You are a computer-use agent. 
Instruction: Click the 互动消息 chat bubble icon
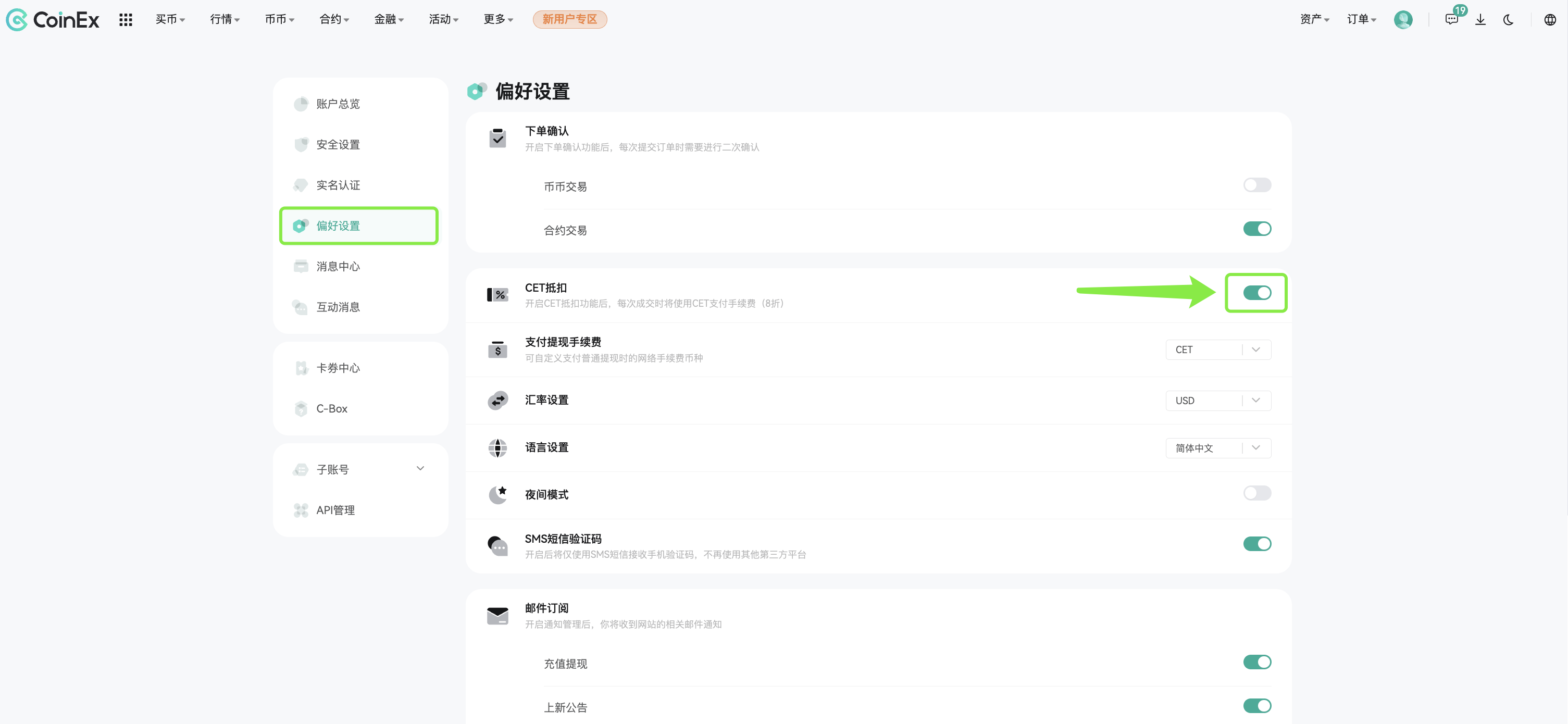301,307
